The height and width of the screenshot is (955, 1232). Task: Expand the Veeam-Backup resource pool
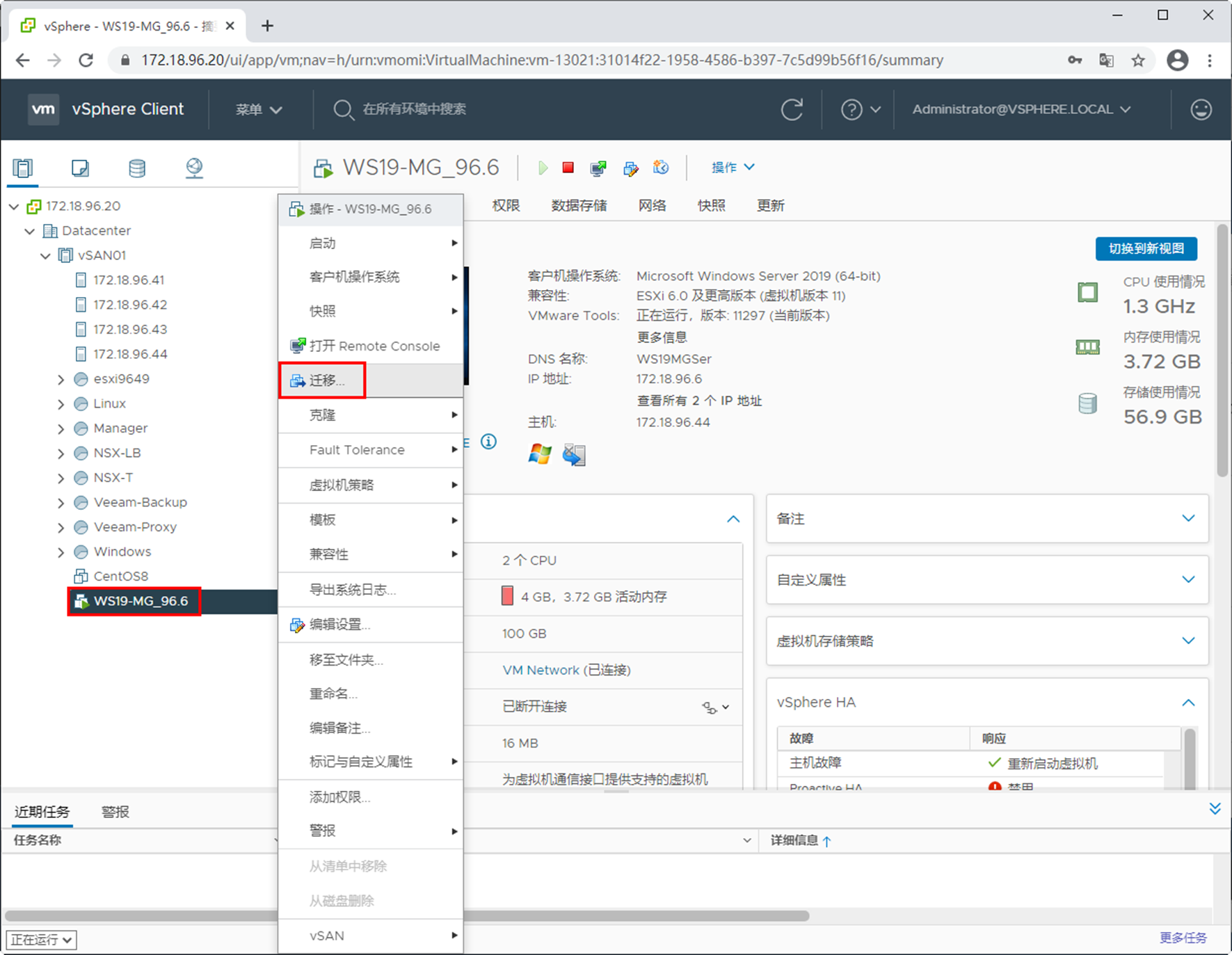61,503
